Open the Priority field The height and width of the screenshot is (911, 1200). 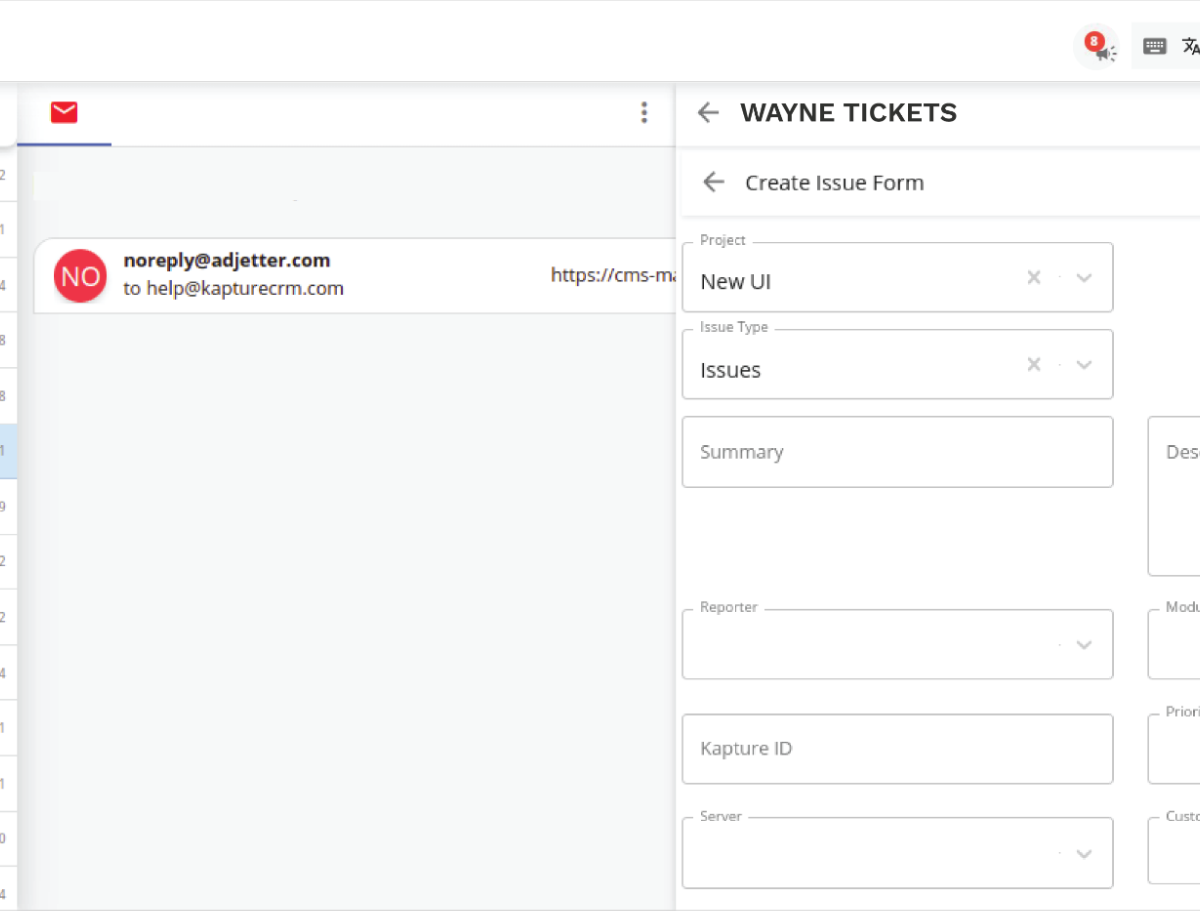tap(1174, 749)
